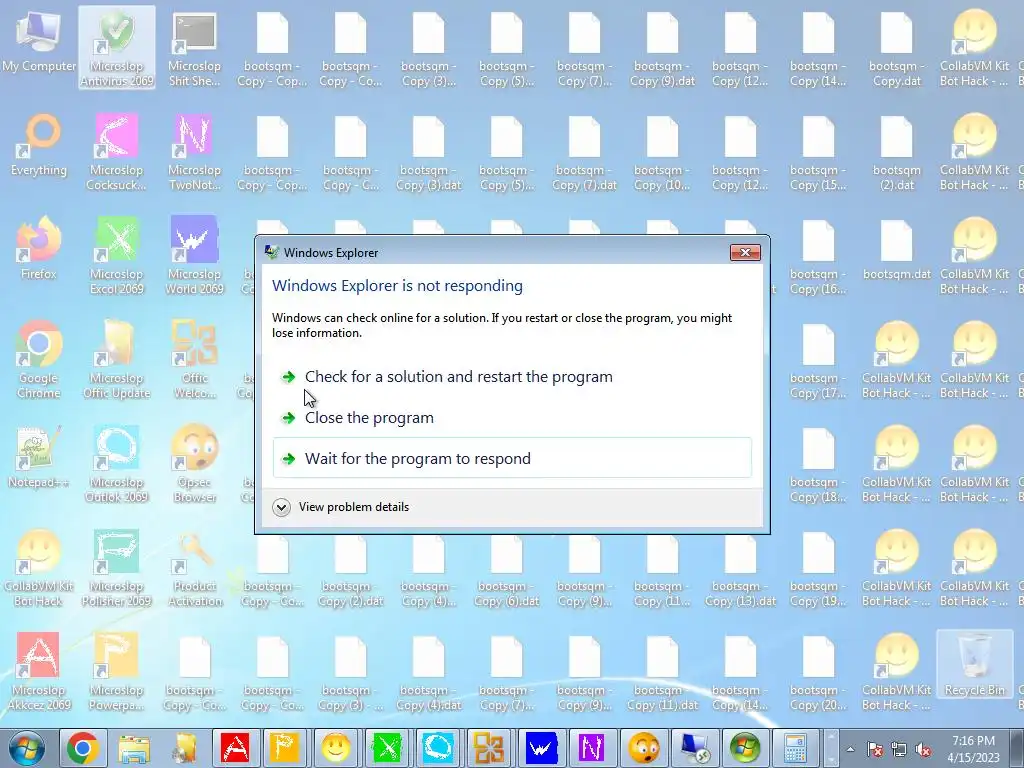The width and height of the screenshot is (1024, 768).
Task: Select the CollabVM Kit Bot Hack icon beneath Notepad++
Action: (39, 568)
